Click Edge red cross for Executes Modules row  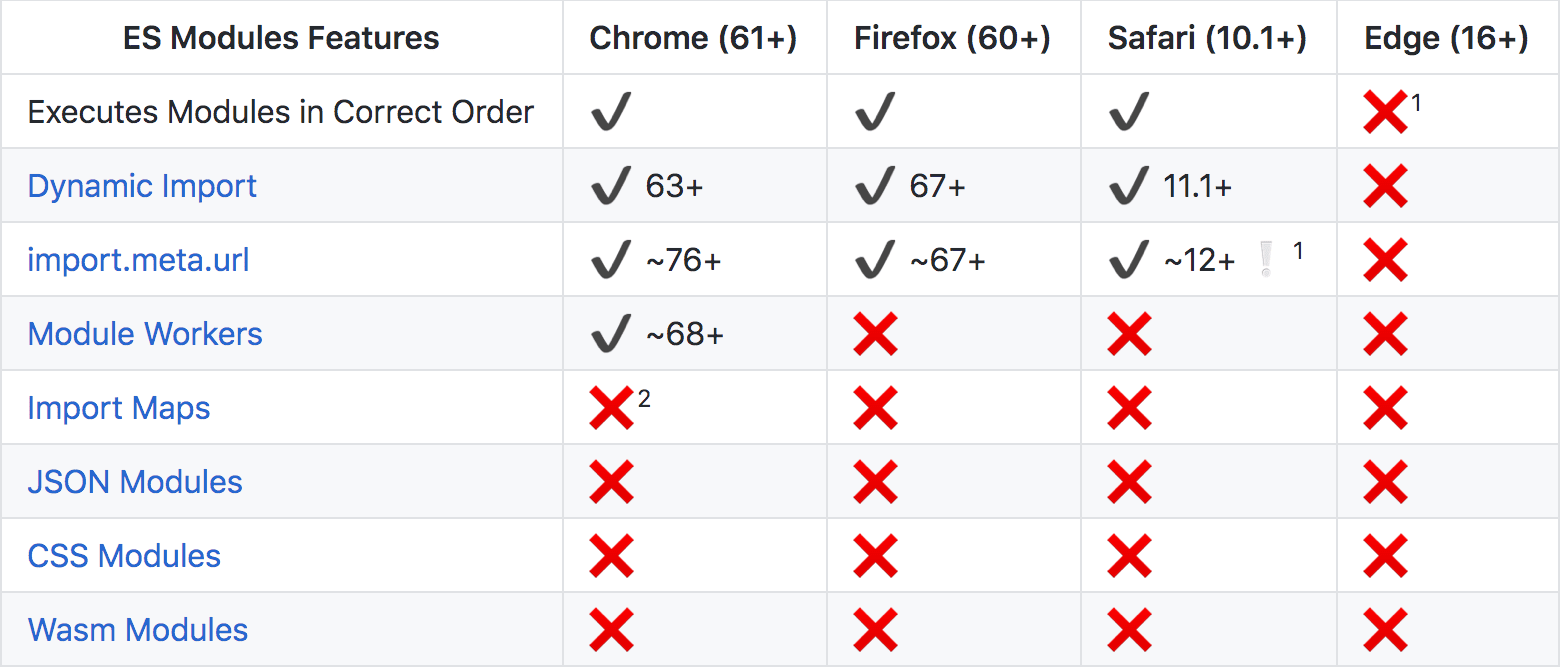click(x=1385, y=112)
